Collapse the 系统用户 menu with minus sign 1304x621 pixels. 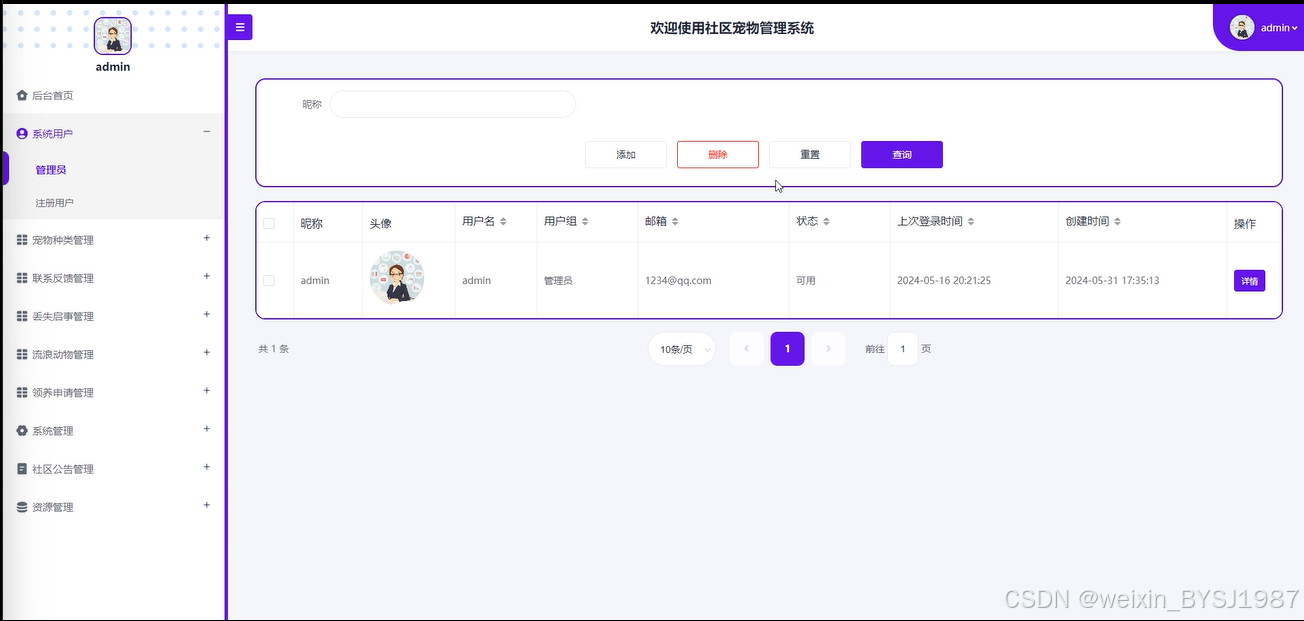[207, 132]
